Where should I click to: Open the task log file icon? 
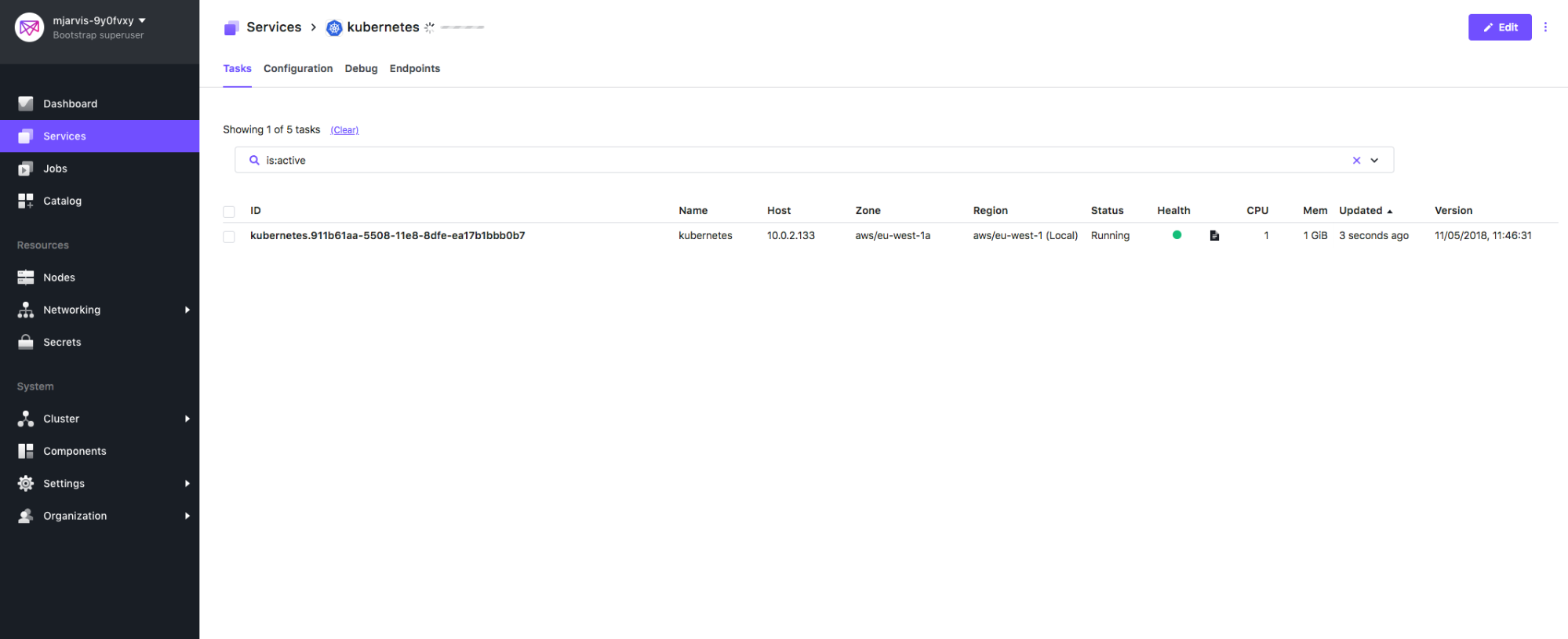click(1214, 236)
